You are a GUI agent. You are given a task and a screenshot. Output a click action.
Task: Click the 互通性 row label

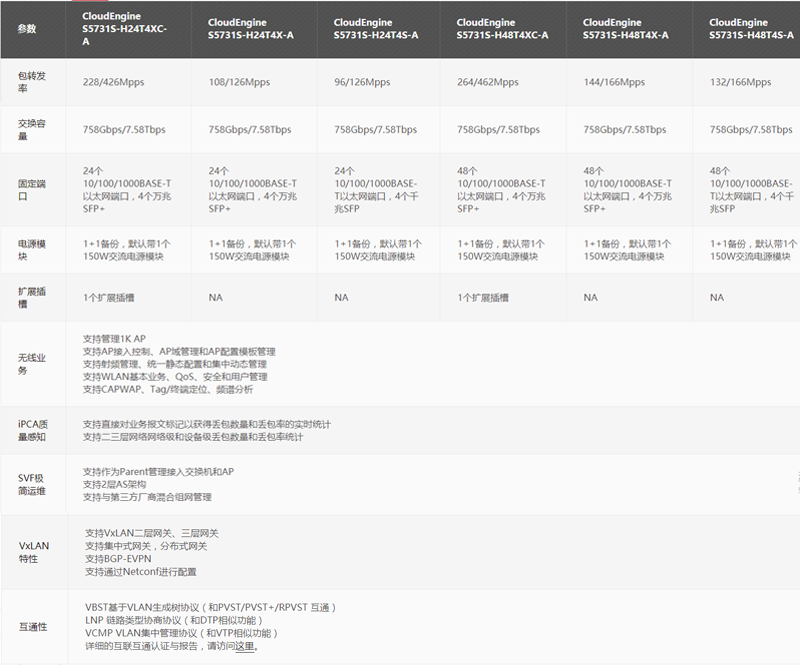pos(31,626)
